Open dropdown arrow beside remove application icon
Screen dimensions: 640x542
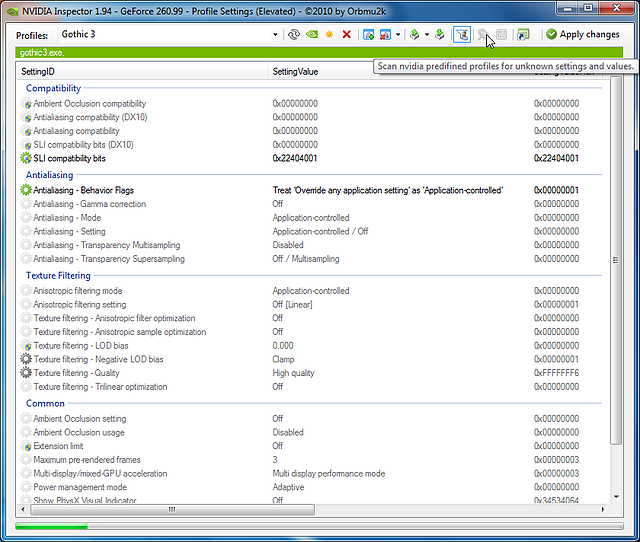pos(398,34)
